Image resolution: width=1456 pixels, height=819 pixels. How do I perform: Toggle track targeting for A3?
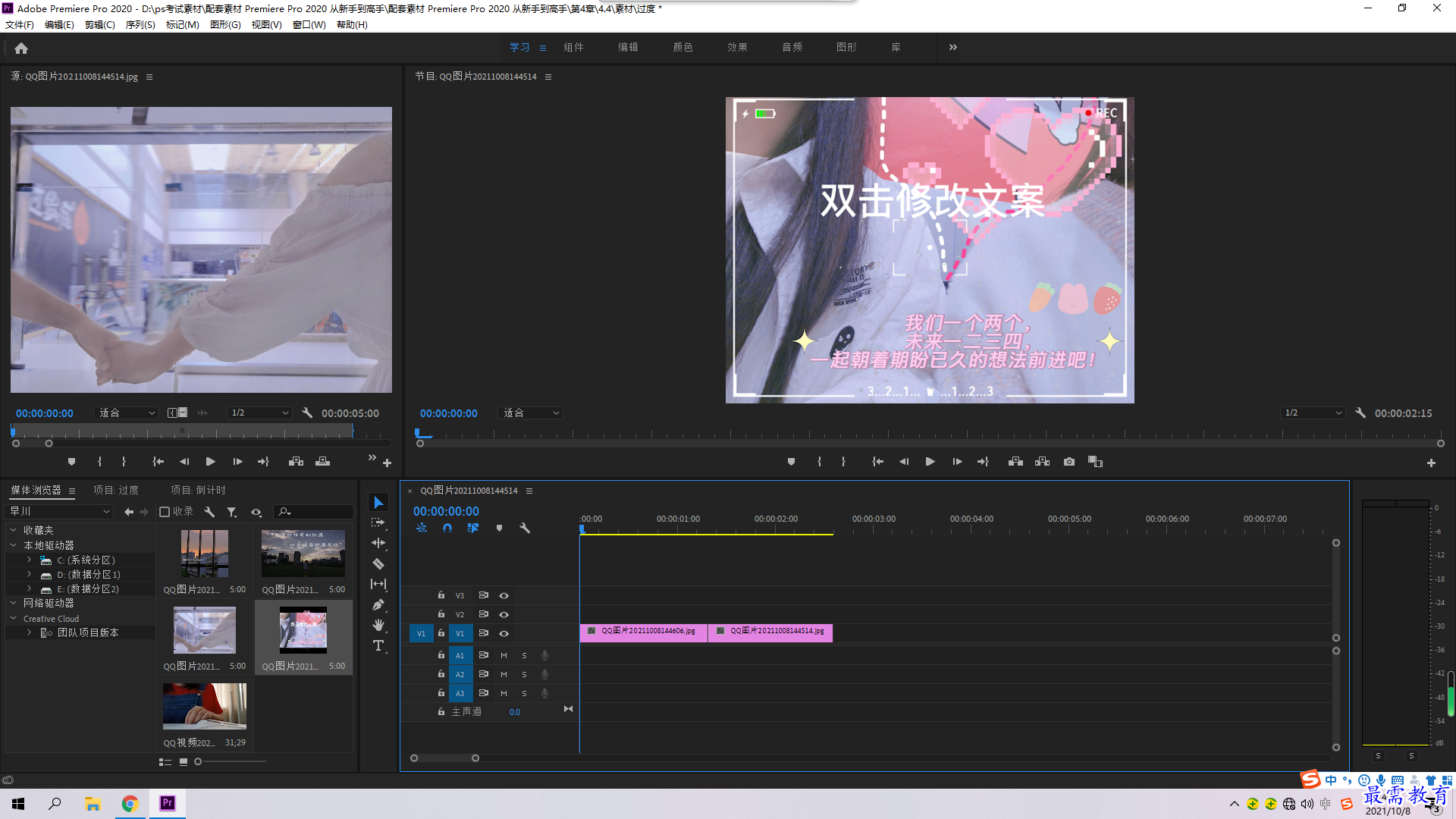460,693
